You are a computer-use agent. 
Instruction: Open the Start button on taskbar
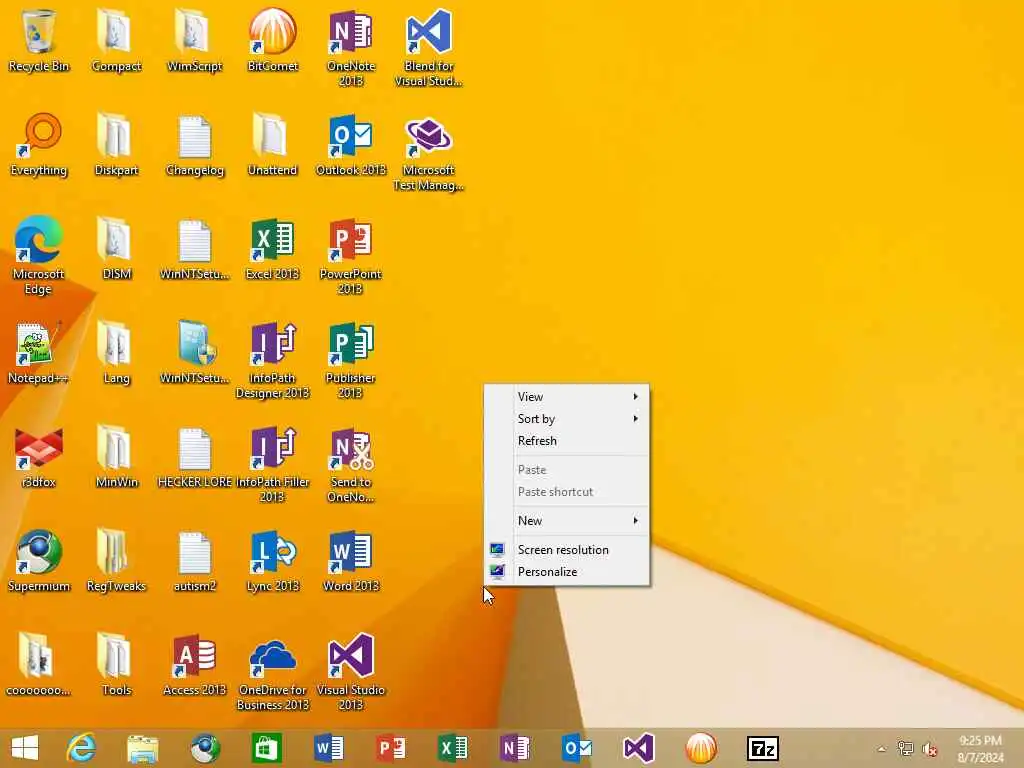coord(25,748)
